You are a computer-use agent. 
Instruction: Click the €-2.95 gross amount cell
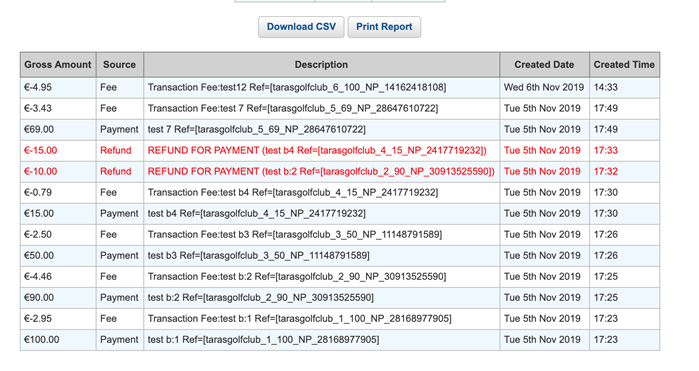click(58, 319)
